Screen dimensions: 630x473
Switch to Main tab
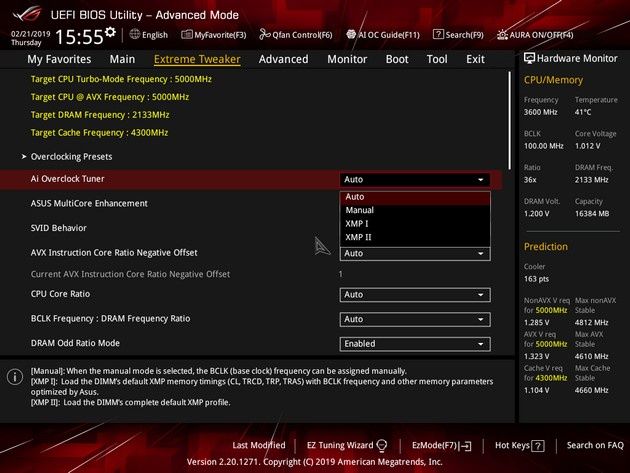[122, 59]
